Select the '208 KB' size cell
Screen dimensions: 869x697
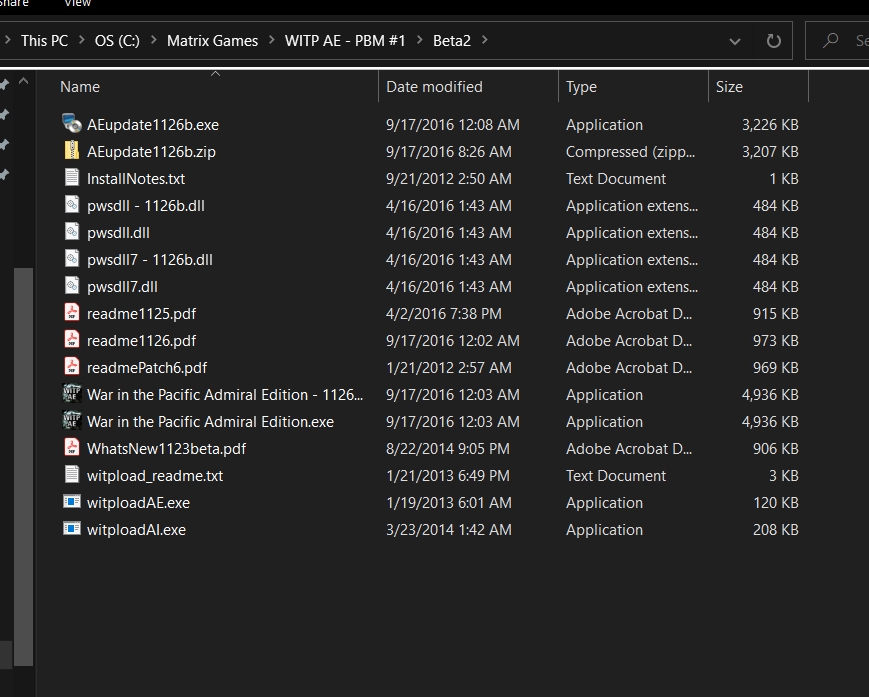(x=775, y=530)
